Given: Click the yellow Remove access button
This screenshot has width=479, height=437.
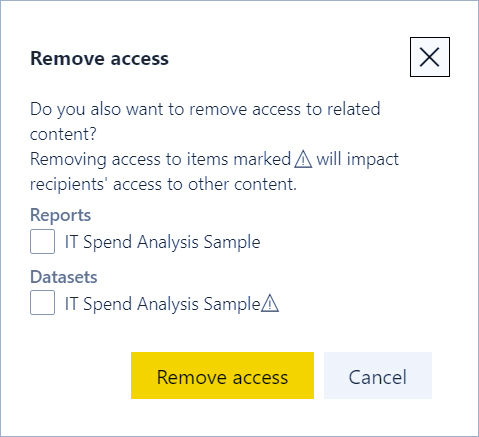Looking at the screenshot, I should [x=222, y=376].
